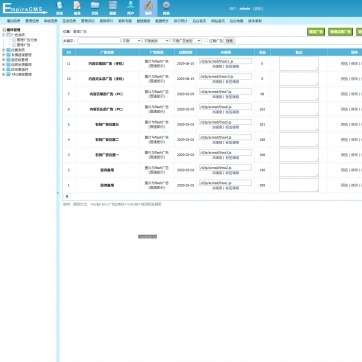The height and width of the screenshot is (362, 362).
Task: Expand the 留言板管理 tree node
Action: (4, 60)
